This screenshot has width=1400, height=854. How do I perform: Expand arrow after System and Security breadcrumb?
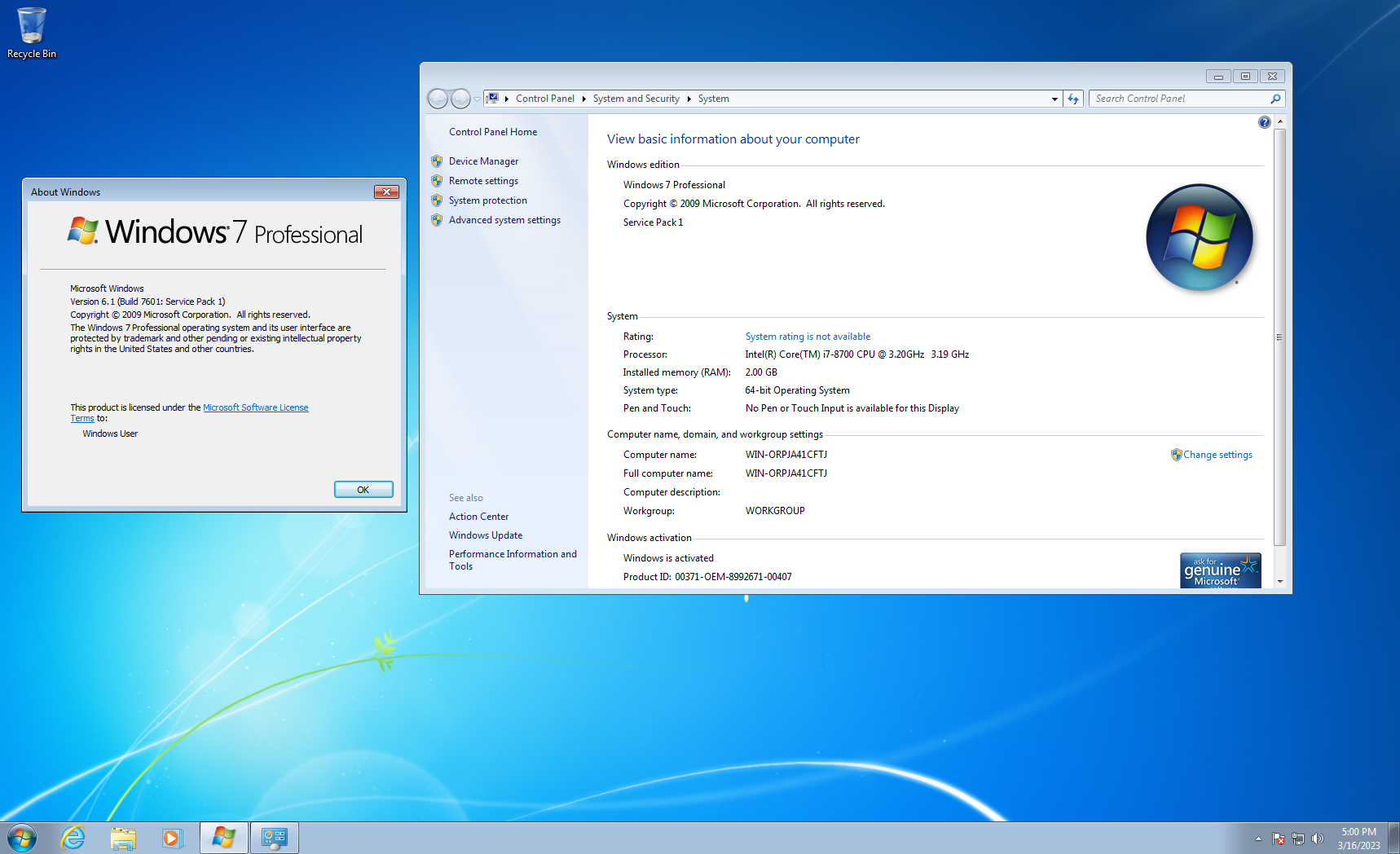click(x=689, y=99)
